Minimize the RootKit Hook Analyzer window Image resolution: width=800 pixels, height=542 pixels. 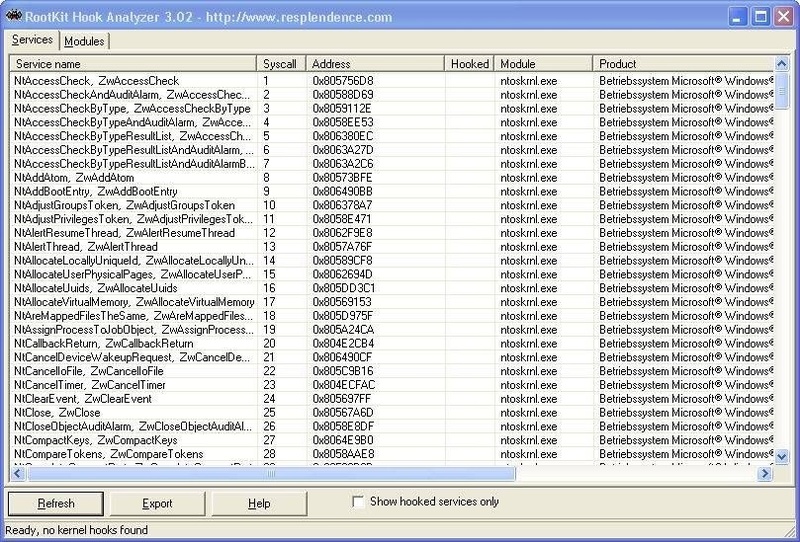(x=736, y=16)
